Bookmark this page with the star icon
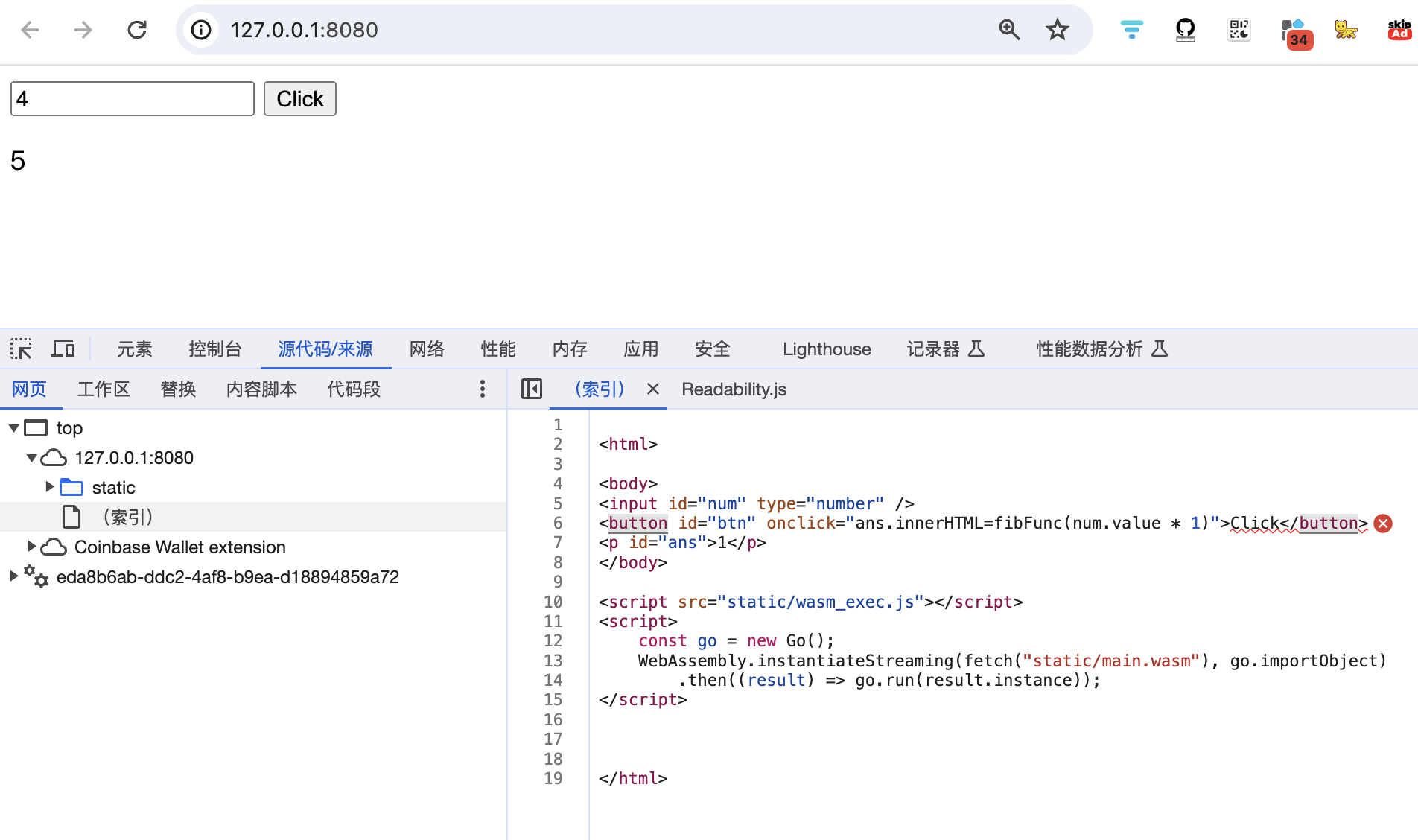The height and width of the screenshot is (840, 1418). (1058, 30)
